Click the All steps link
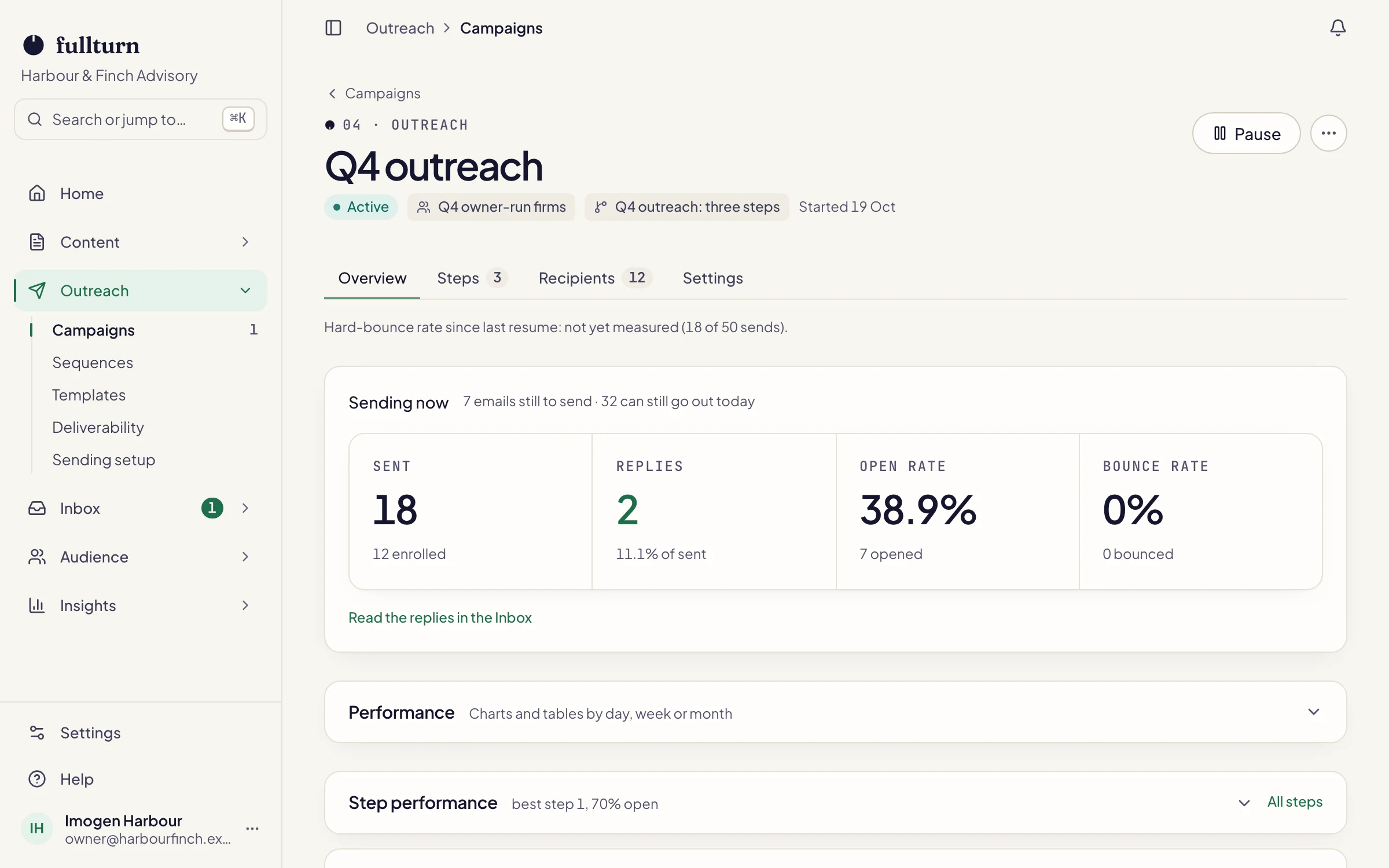This screenshot has width=1389, height=868. tap(1295, 802)
